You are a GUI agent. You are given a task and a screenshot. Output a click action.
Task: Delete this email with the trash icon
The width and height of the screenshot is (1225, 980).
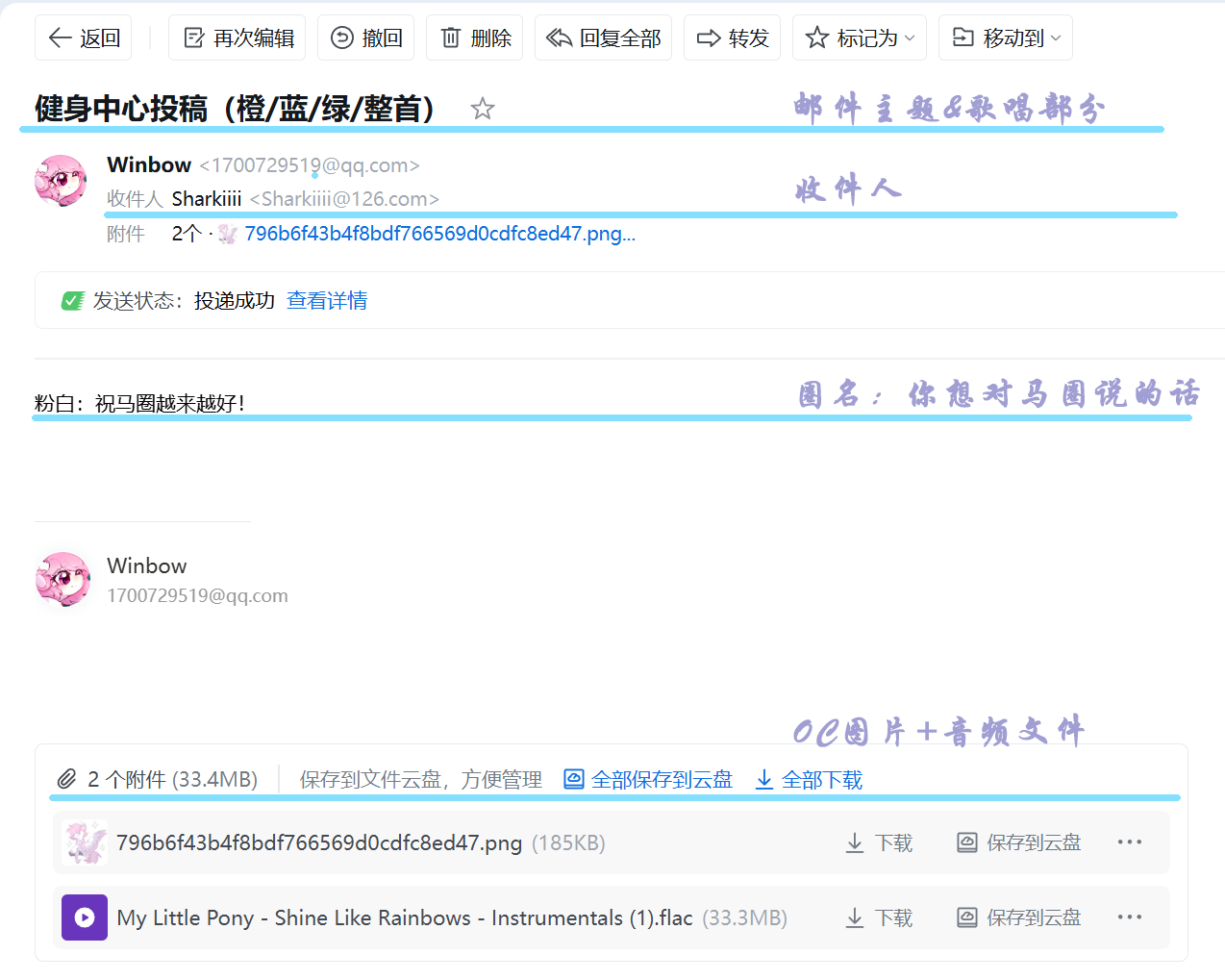[x=475, y=38]
